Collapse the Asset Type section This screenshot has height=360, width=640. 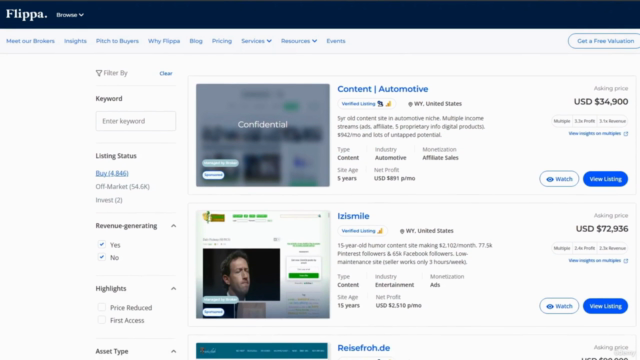pos(173,351)
